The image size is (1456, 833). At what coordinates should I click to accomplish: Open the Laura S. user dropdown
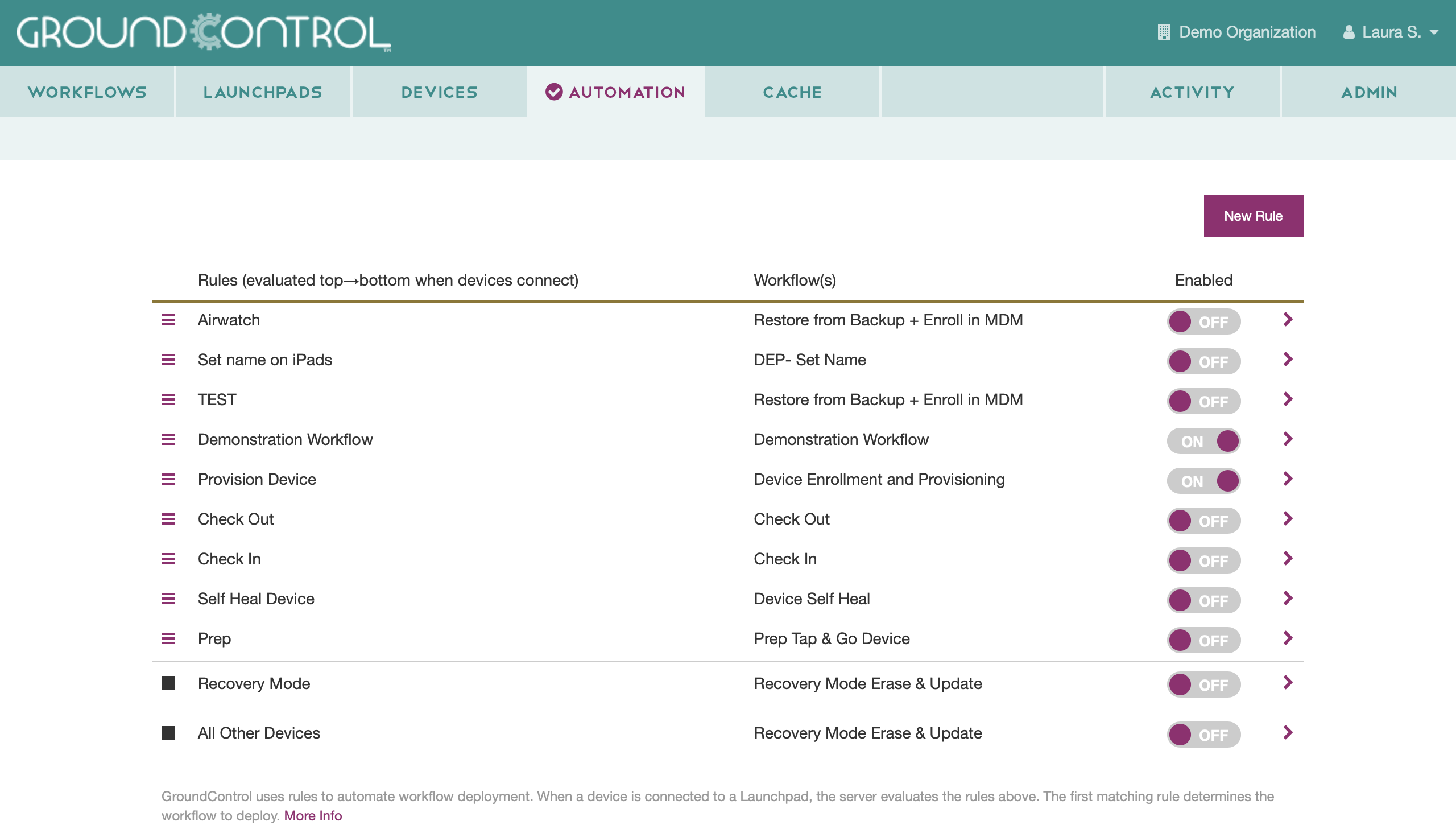[x=1391, y=32]
